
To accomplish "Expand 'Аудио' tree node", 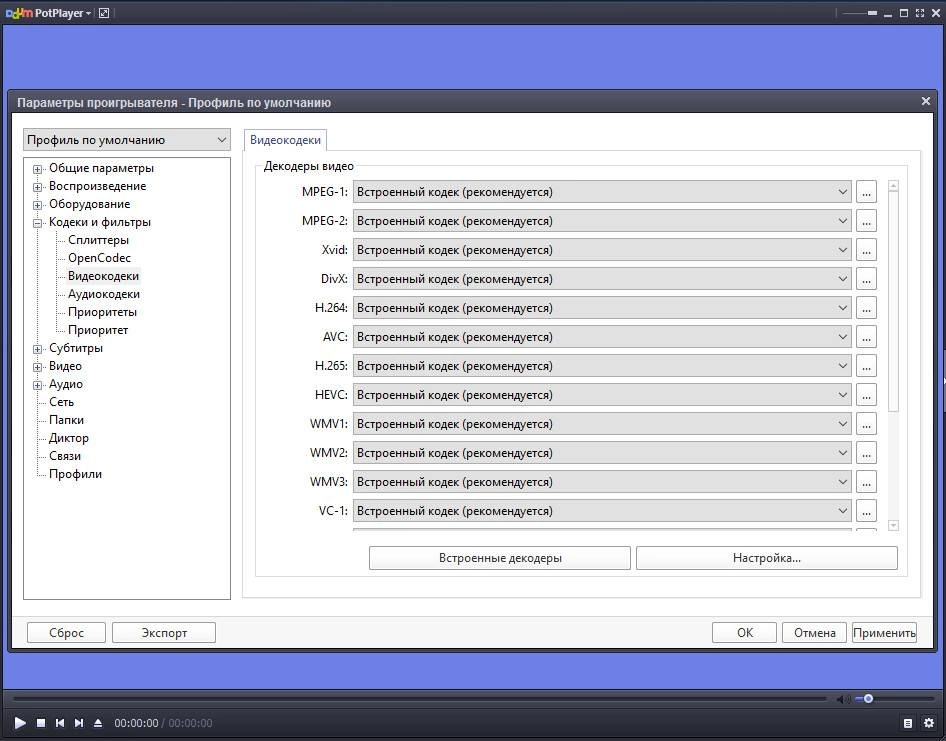I will coord(37,385).
